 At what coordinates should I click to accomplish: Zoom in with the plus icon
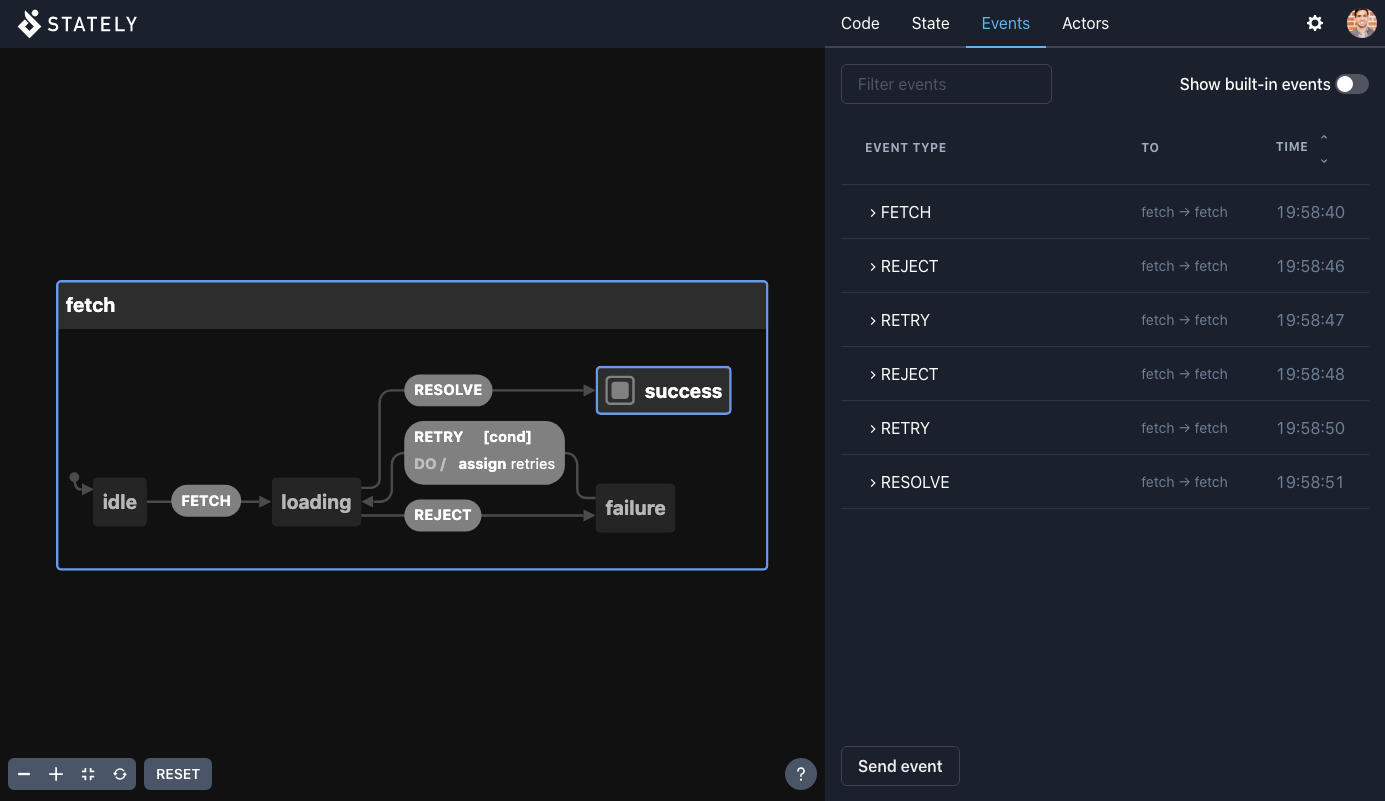click(56, 774)
